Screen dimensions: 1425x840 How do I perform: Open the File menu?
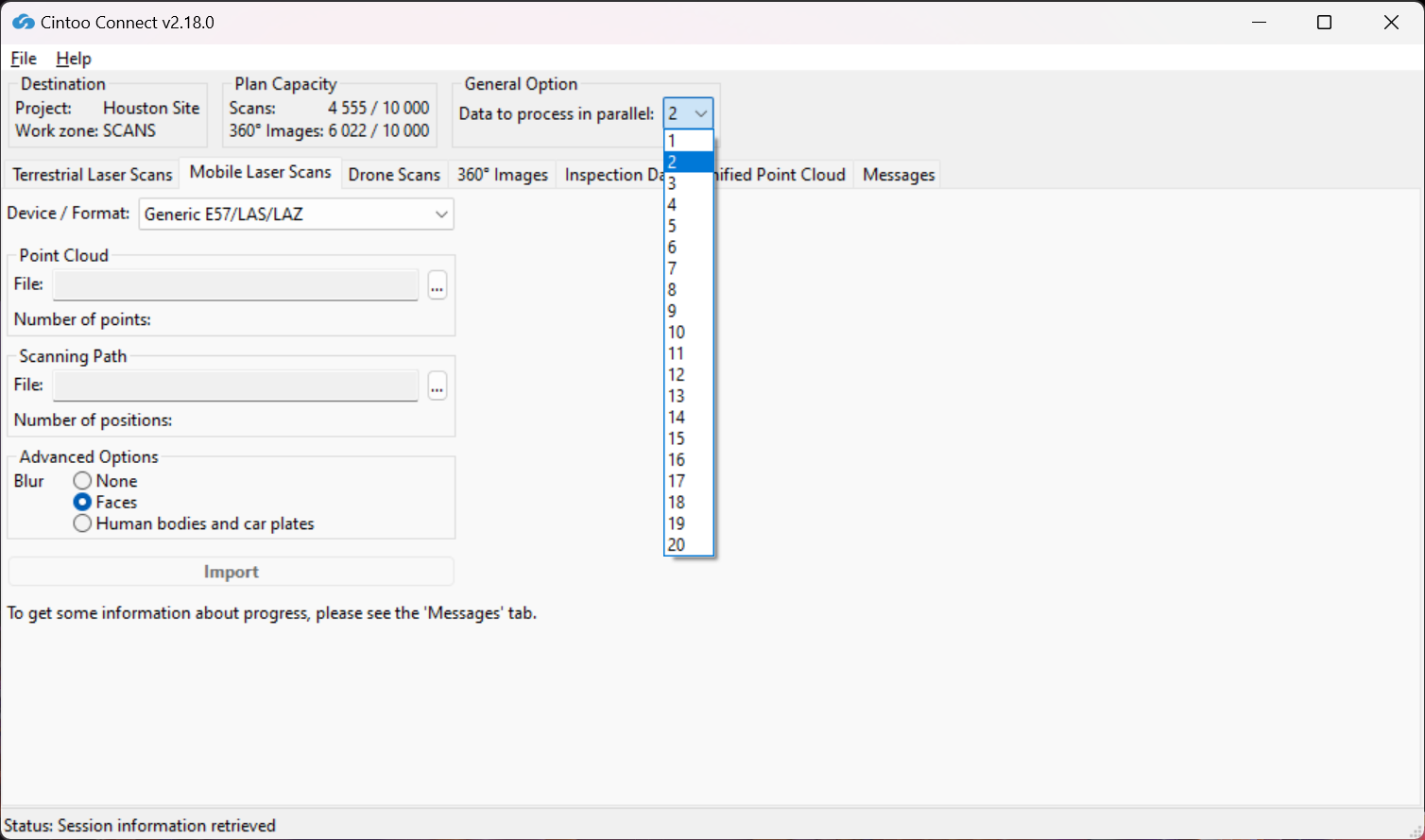point(24,59)
